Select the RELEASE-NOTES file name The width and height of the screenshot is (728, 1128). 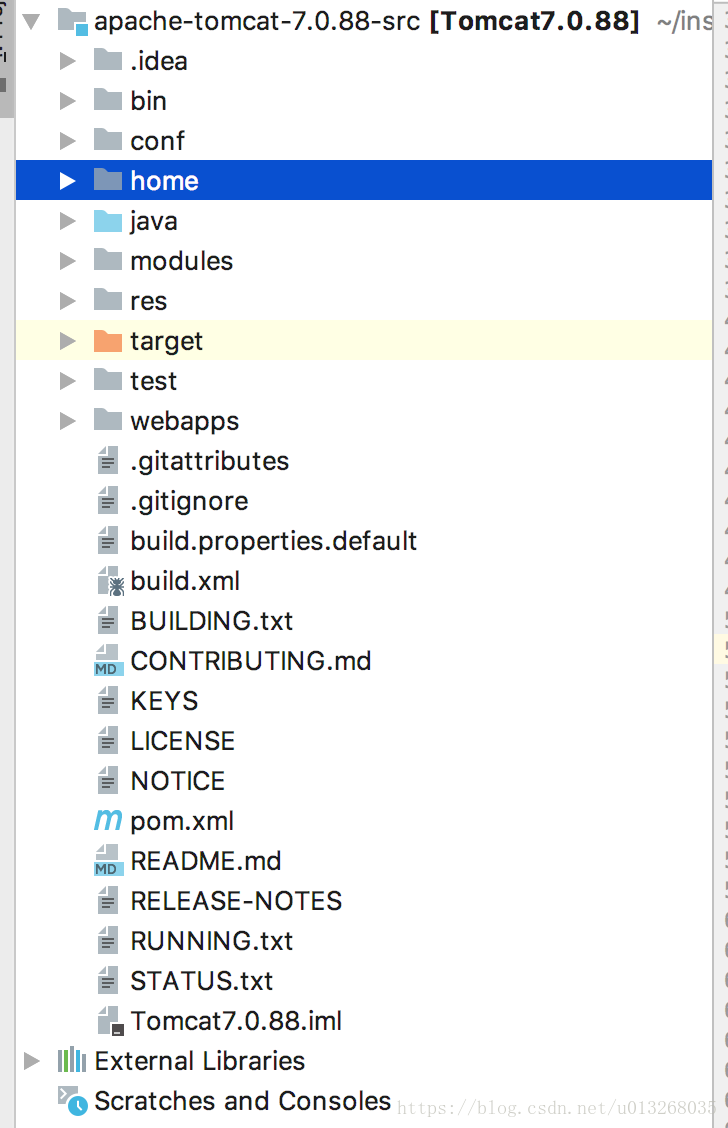[236, 901]
